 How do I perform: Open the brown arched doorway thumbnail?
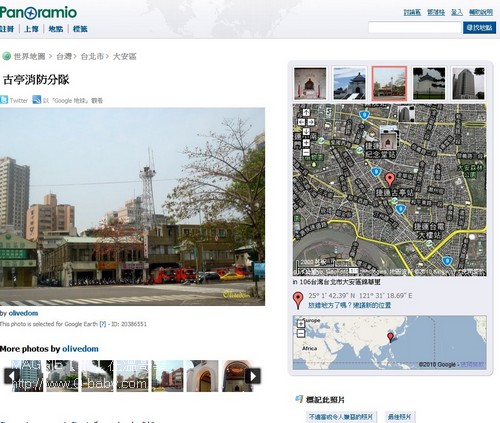pyautogui.click(x=237, y=376)
